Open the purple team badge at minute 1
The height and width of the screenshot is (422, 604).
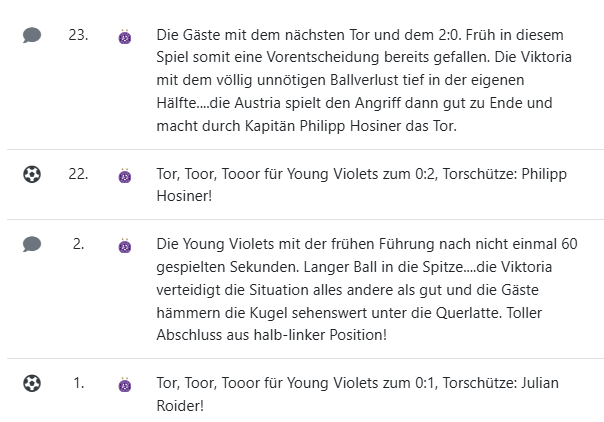tap(125, 383)
